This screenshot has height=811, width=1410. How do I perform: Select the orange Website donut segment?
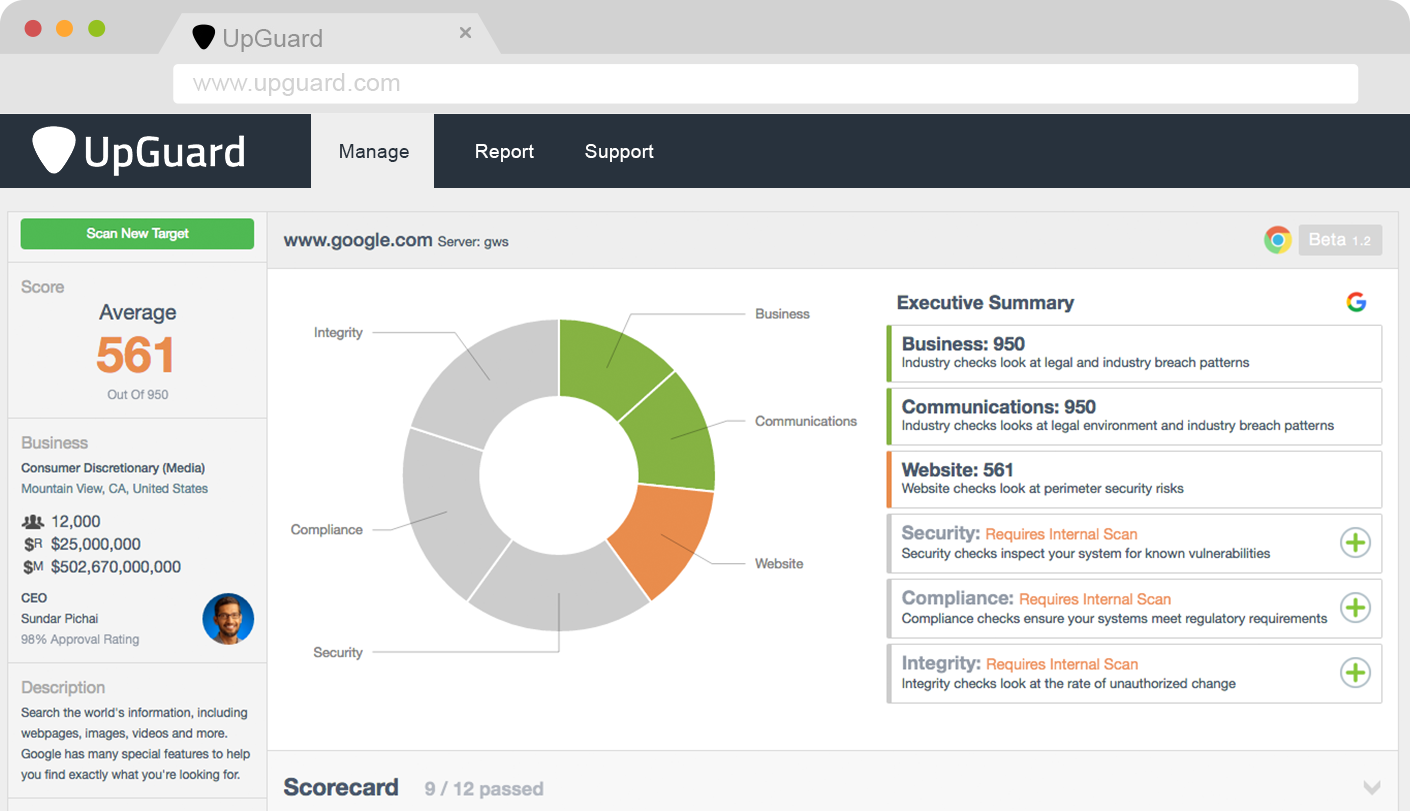pyautogui.click(x=664, y=540)
